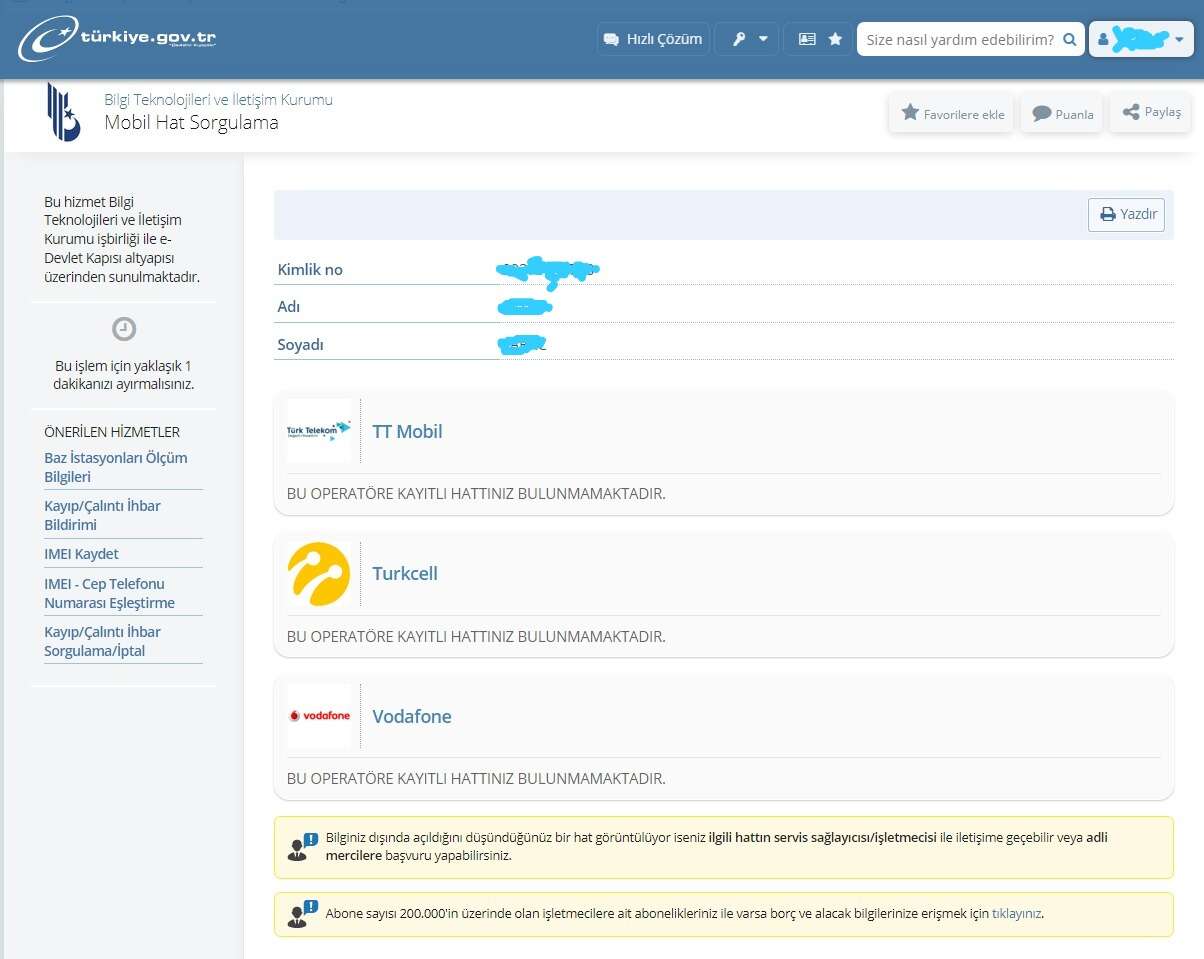This screenshot has width=1204, height=959.
Task: Click the search magnifier icon
Action: (x=1069, y=40)
